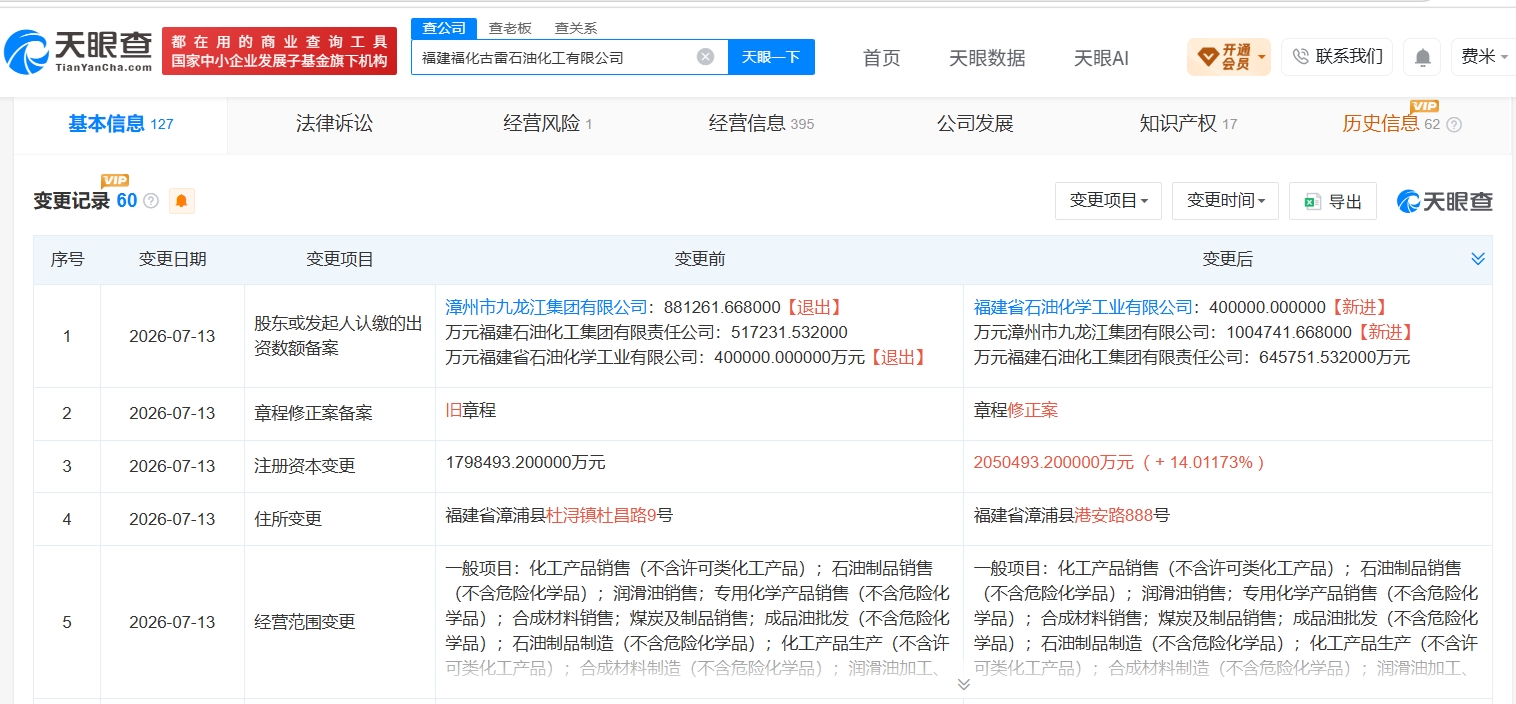Click help icon beside 历史信息 62
1516x704 pixels.
click(1454, 125)
